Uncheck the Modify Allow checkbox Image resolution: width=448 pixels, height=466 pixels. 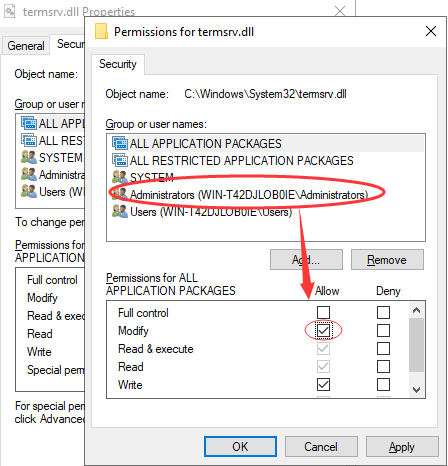point(323,331)
